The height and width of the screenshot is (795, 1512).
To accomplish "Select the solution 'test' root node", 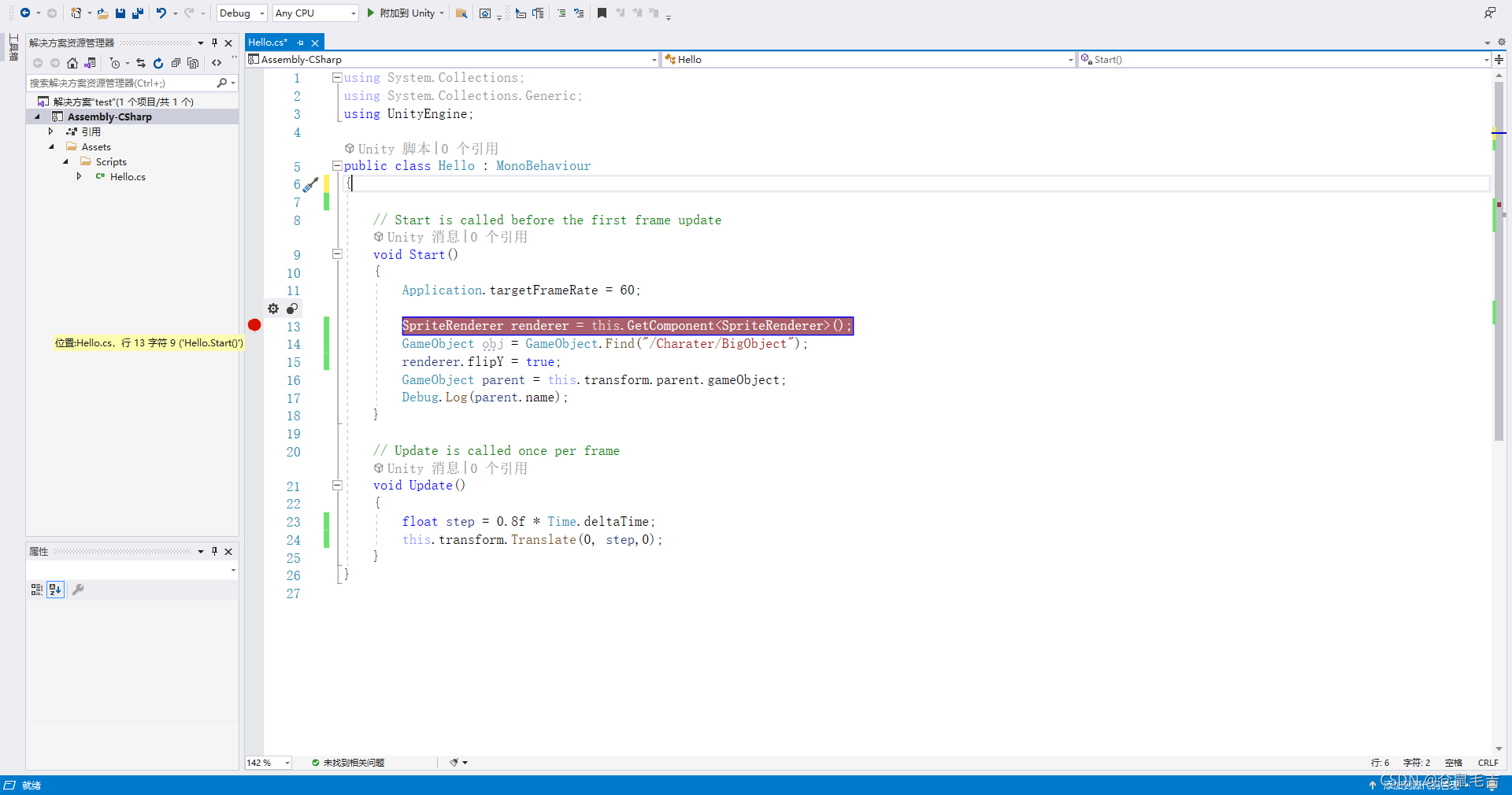I will [x=124, y=102].
